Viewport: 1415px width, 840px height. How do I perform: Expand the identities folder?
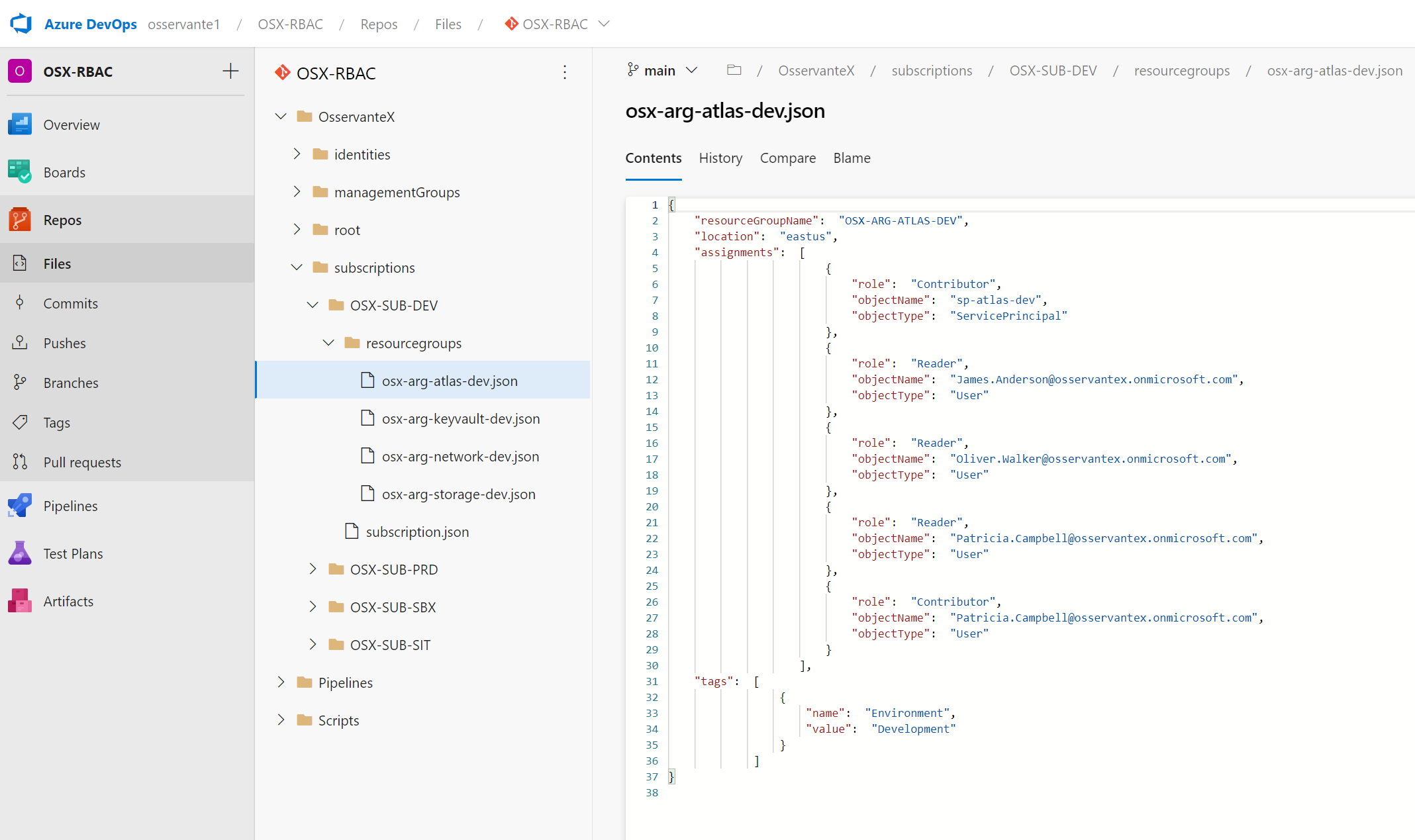(x=297, y=154)
